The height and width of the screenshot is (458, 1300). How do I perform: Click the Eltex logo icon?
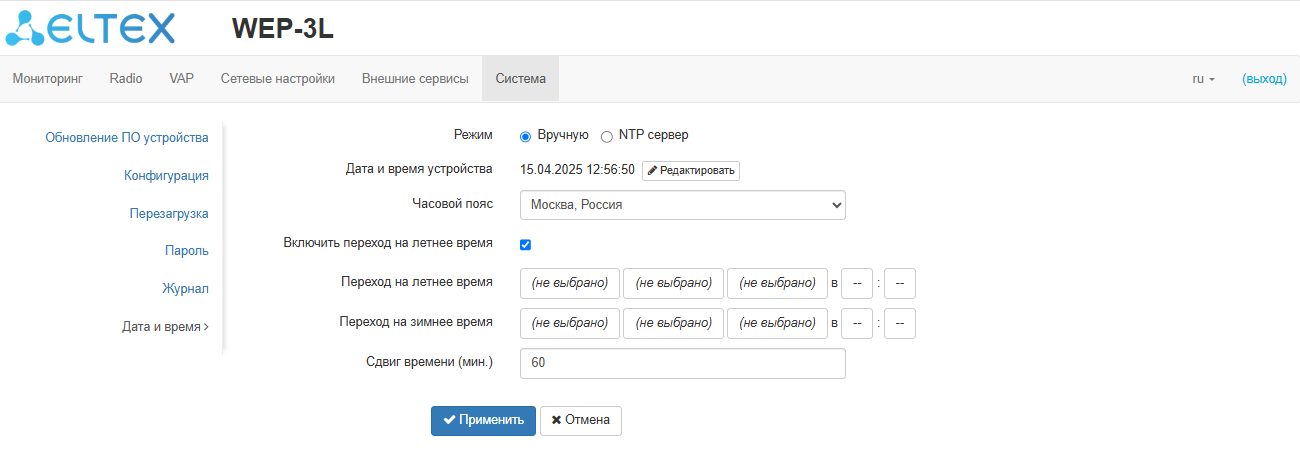(23, 28)
